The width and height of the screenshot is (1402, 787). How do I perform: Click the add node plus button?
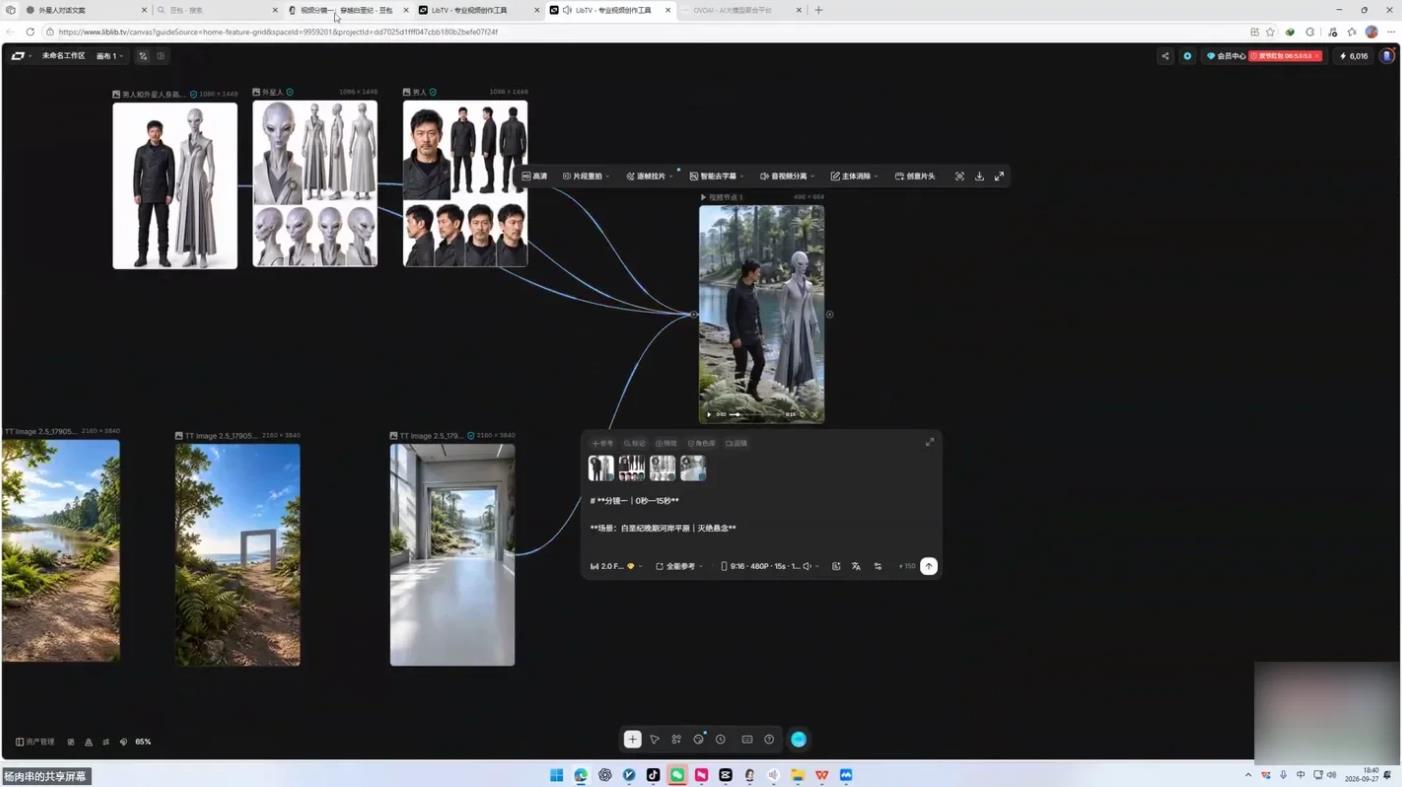(x=632, y=740)
